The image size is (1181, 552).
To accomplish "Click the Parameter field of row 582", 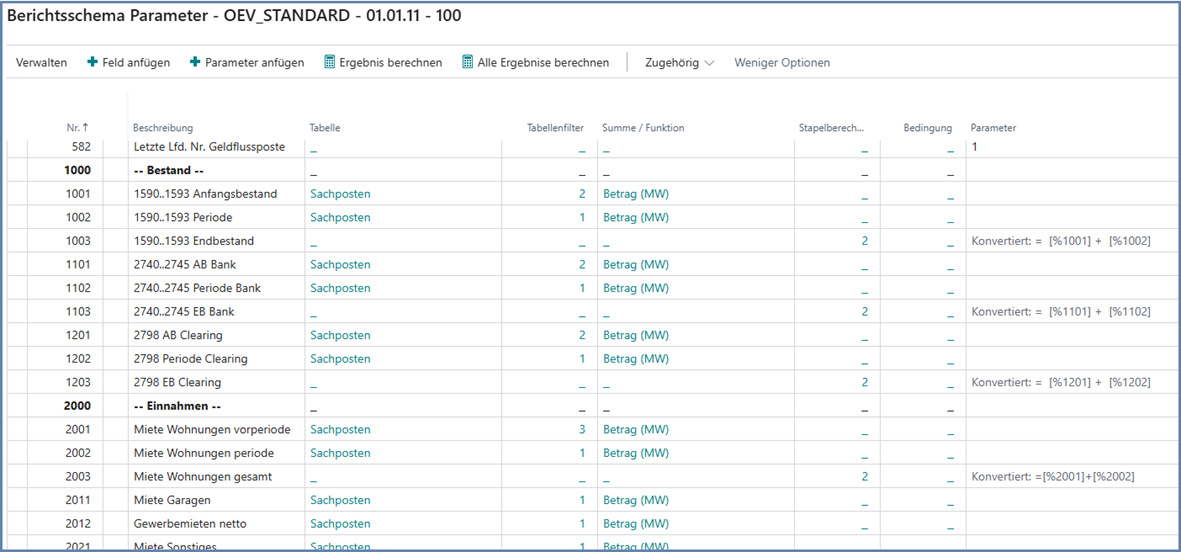I will click(x=1060, y=147).
